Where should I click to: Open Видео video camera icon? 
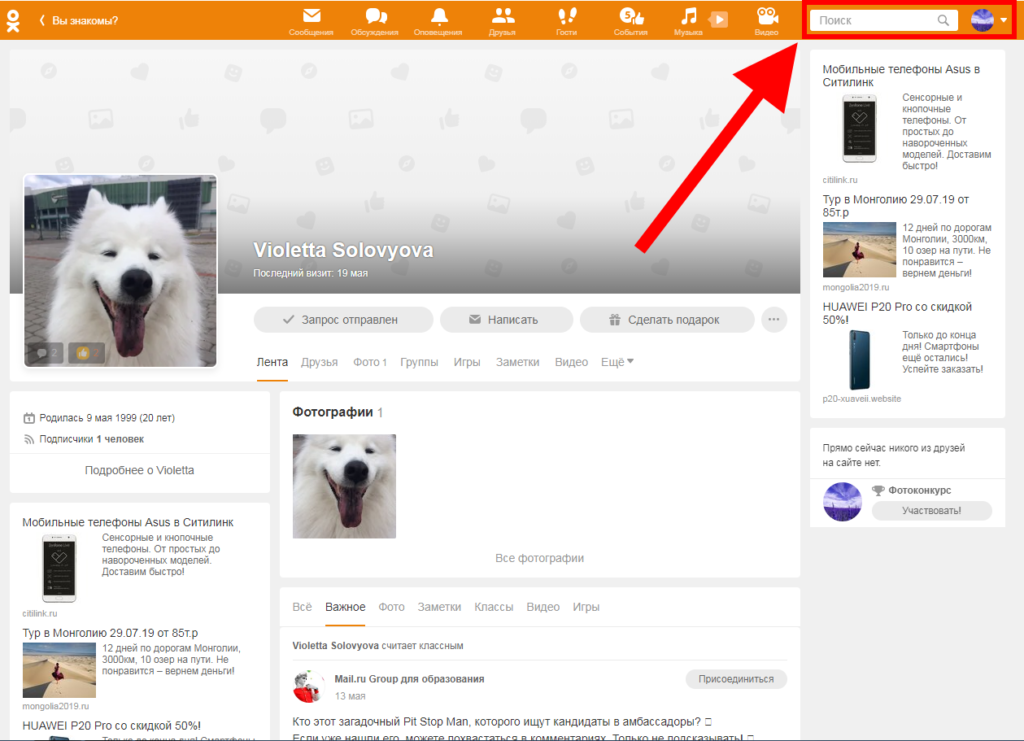[x=767, y=17]
